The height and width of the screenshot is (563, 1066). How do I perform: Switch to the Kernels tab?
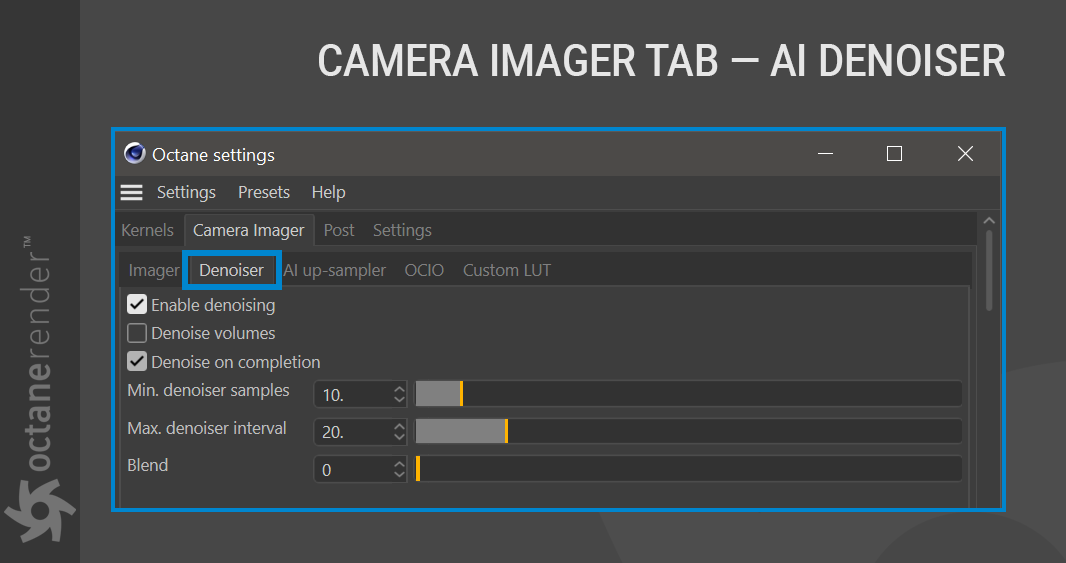pos(147,230)
